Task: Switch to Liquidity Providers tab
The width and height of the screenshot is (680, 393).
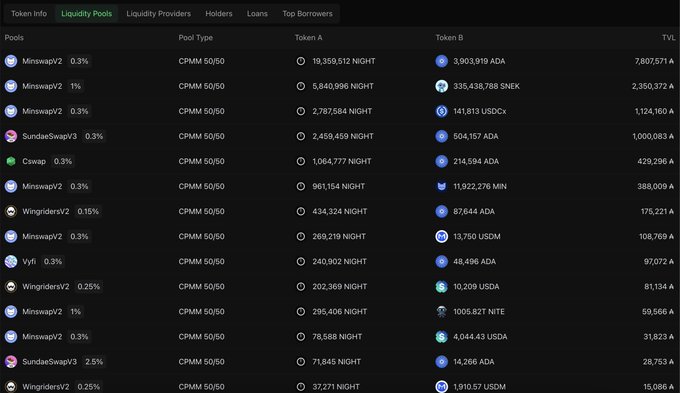Action: click(x=158, y=13)
